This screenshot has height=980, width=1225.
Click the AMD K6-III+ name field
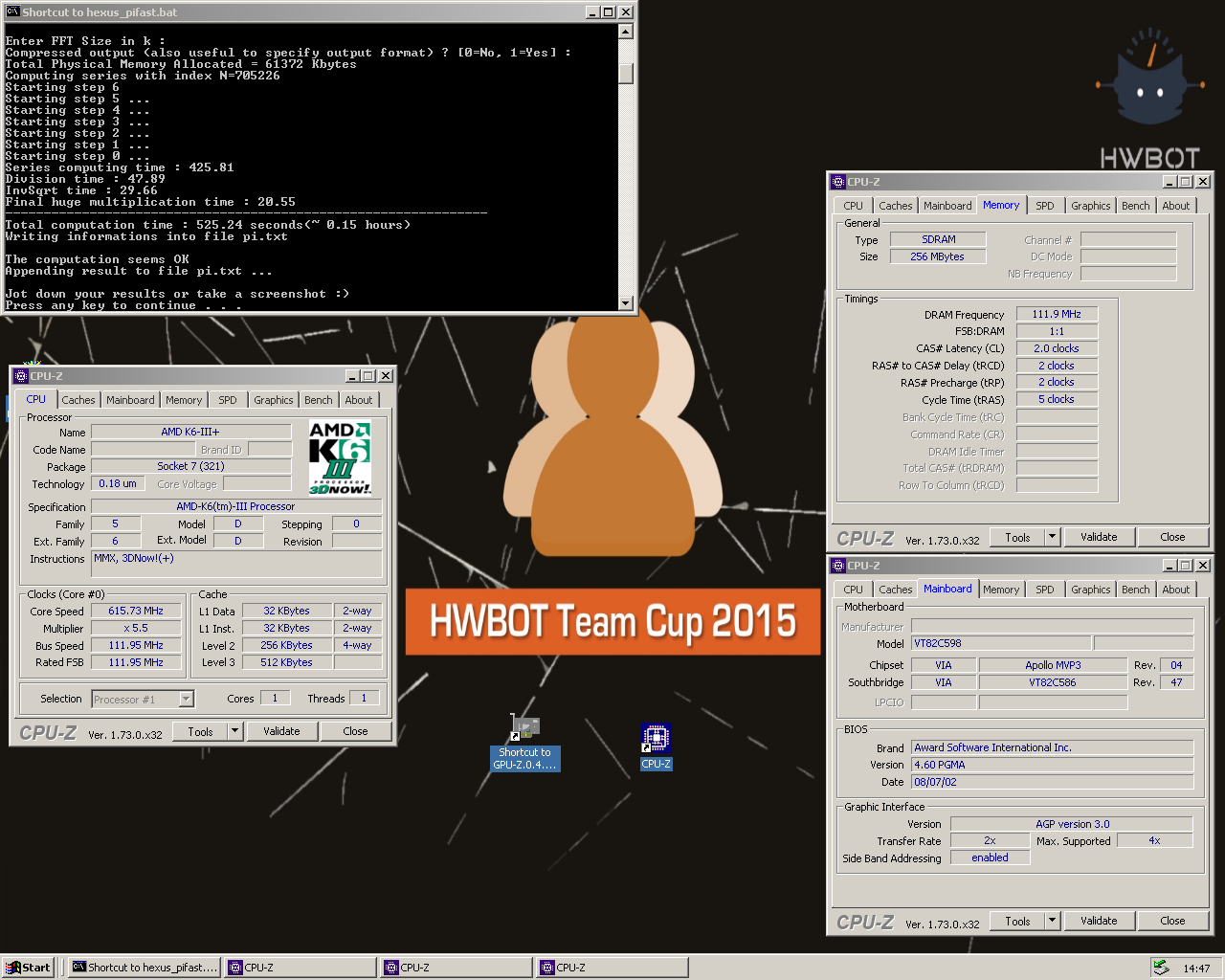click(190, 432)
